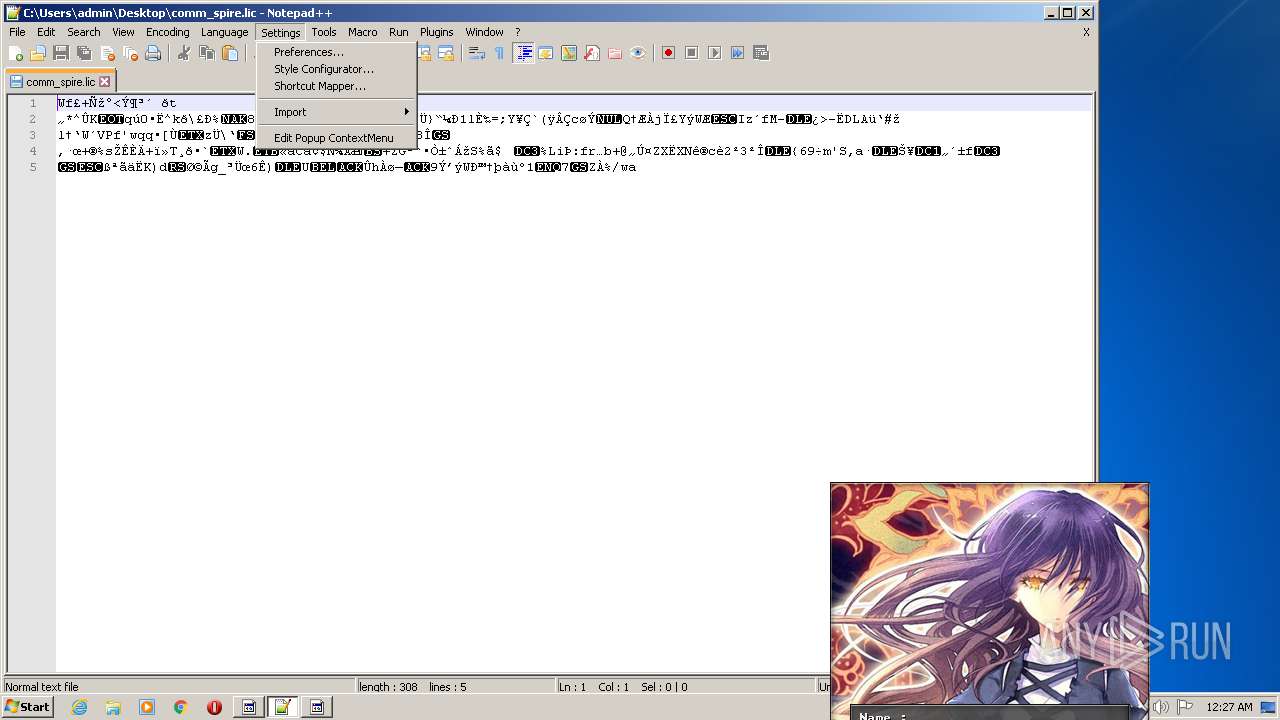
Task: Click the Save Current Recorded Macro icon
Action: [761, 53]
